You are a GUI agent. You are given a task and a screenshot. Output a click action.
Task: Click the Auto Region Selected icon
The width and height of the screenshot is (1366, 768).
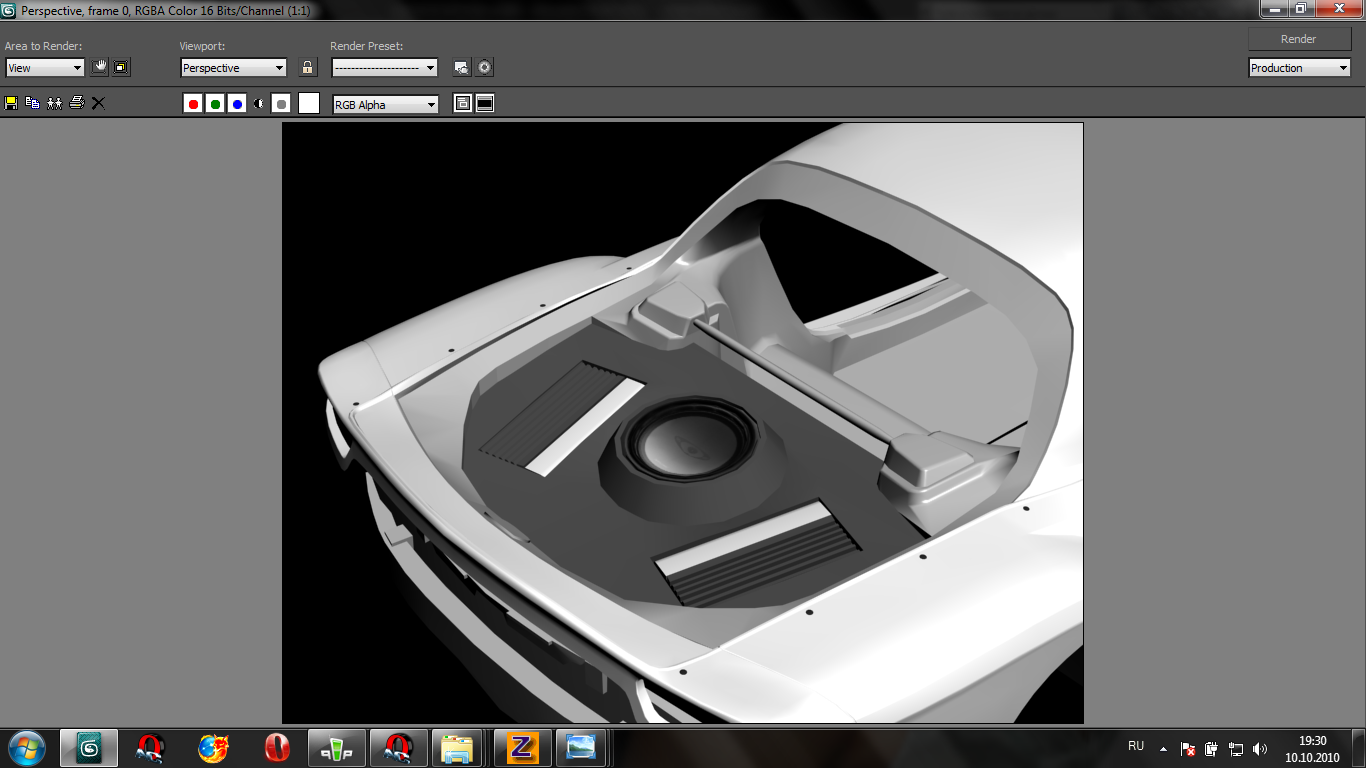[121, 68]
